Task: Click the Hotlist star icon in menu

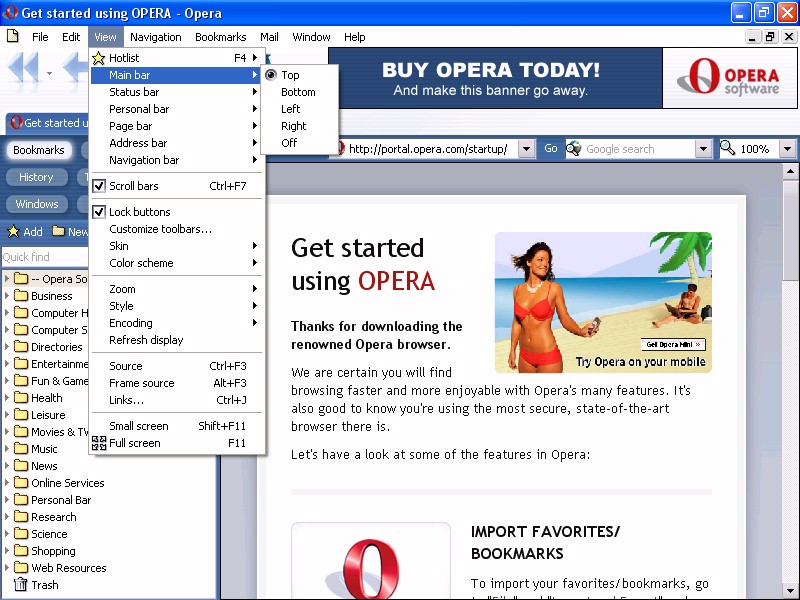Action: [x=99, y=58]
